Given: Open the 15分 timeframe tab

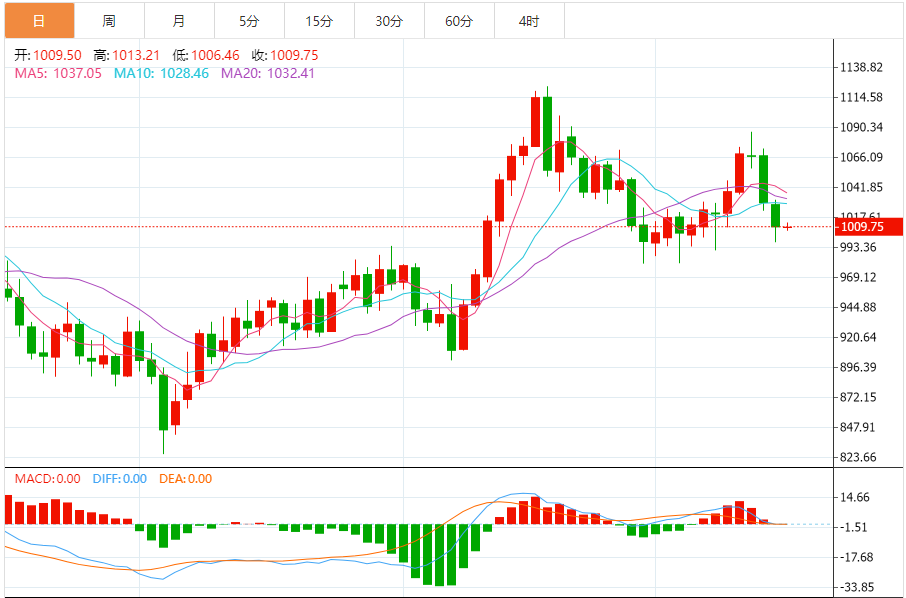Looking at the screenshot, I should click(x=319, y=21).
